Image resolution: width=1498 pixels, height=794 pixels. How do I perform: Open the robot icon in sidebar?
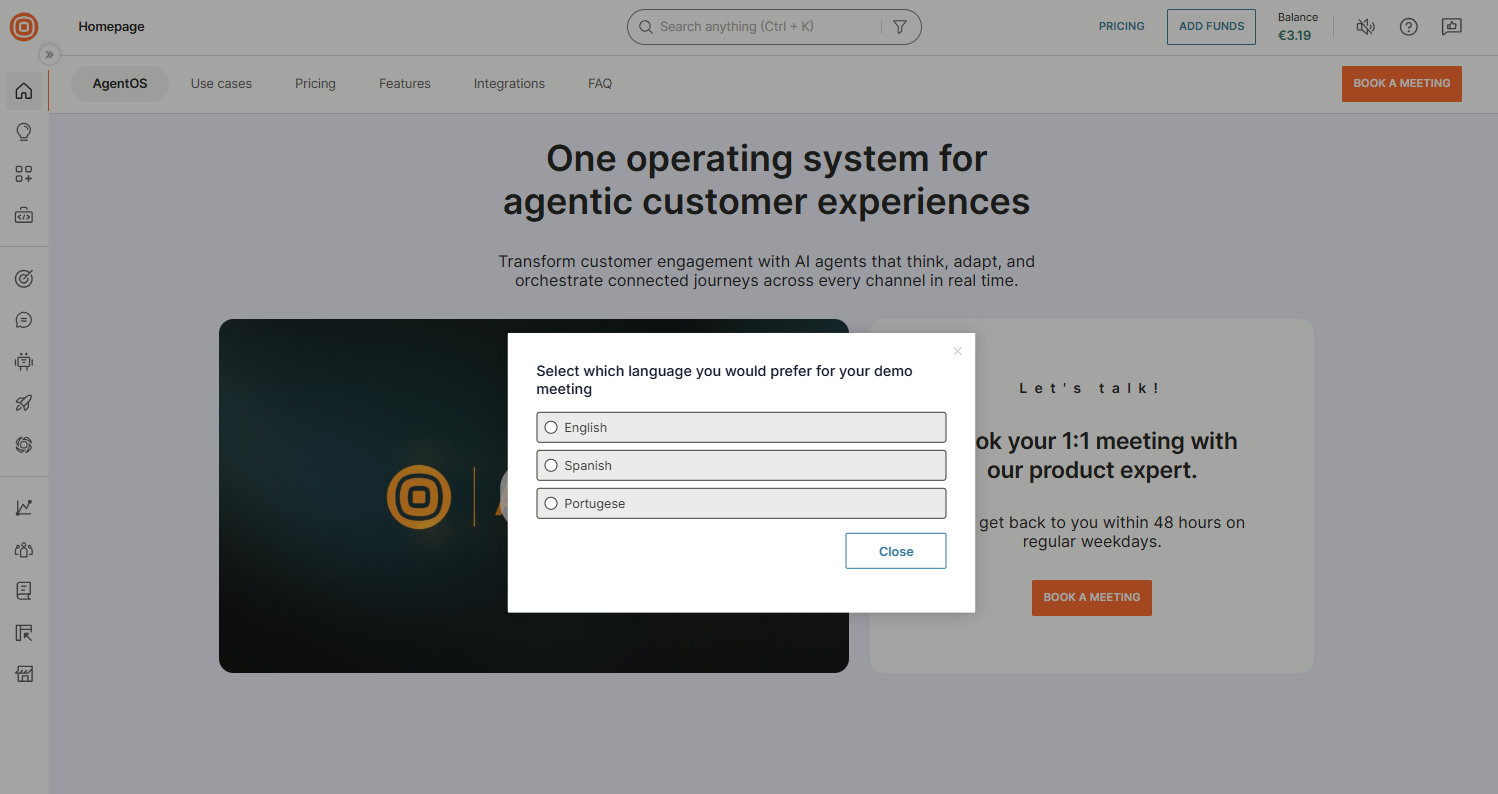[24, 362]
